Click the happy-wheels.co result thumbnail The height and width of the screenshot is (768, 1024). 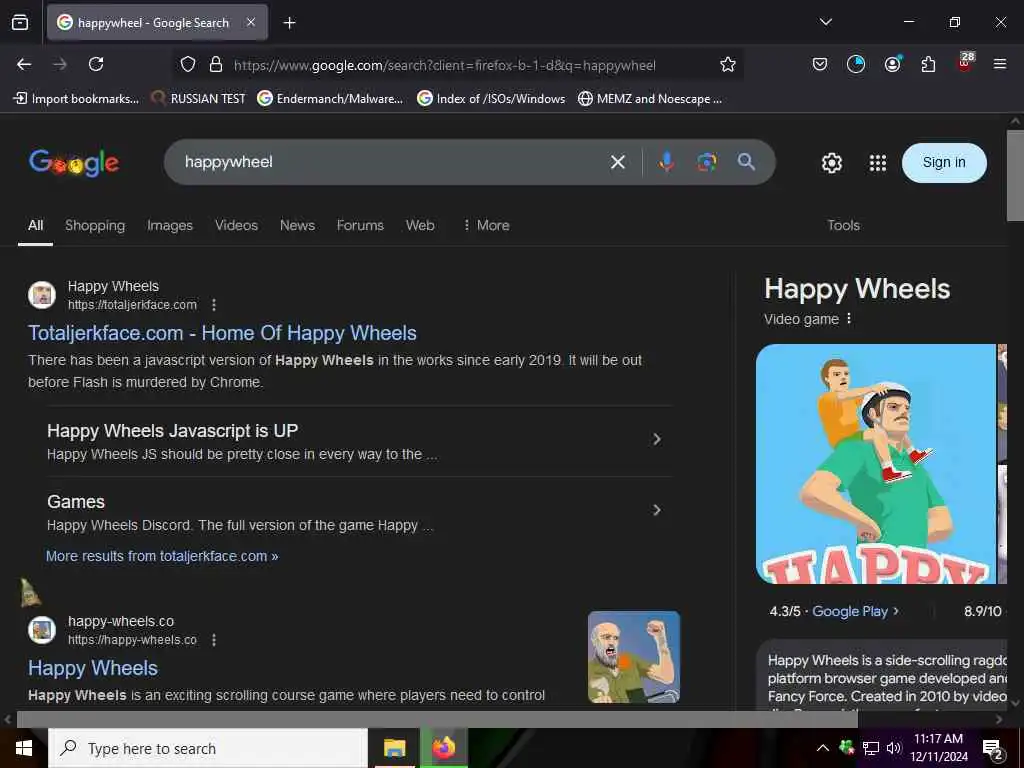click(633, 656)
